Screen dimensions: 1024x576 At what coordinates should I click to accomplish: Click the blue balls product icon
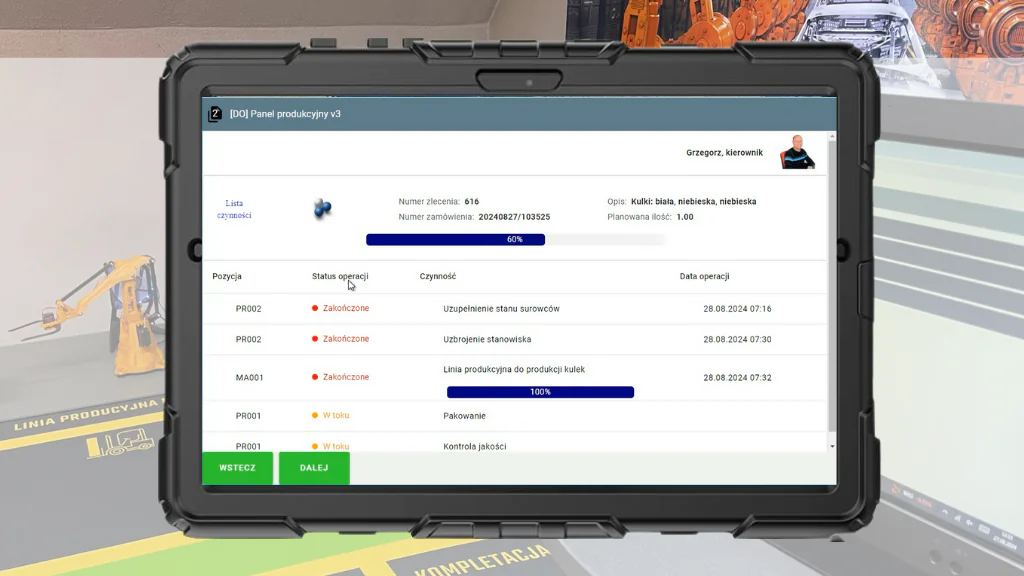(322, 208)
